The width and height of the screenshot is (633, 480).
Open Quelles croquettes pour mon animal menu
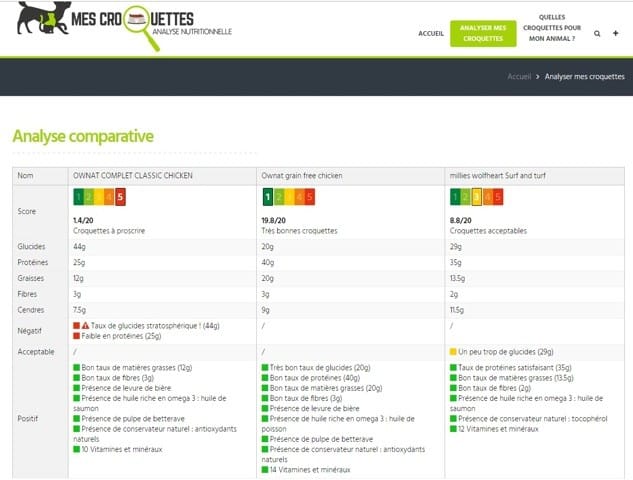click(x=557, y=28)
